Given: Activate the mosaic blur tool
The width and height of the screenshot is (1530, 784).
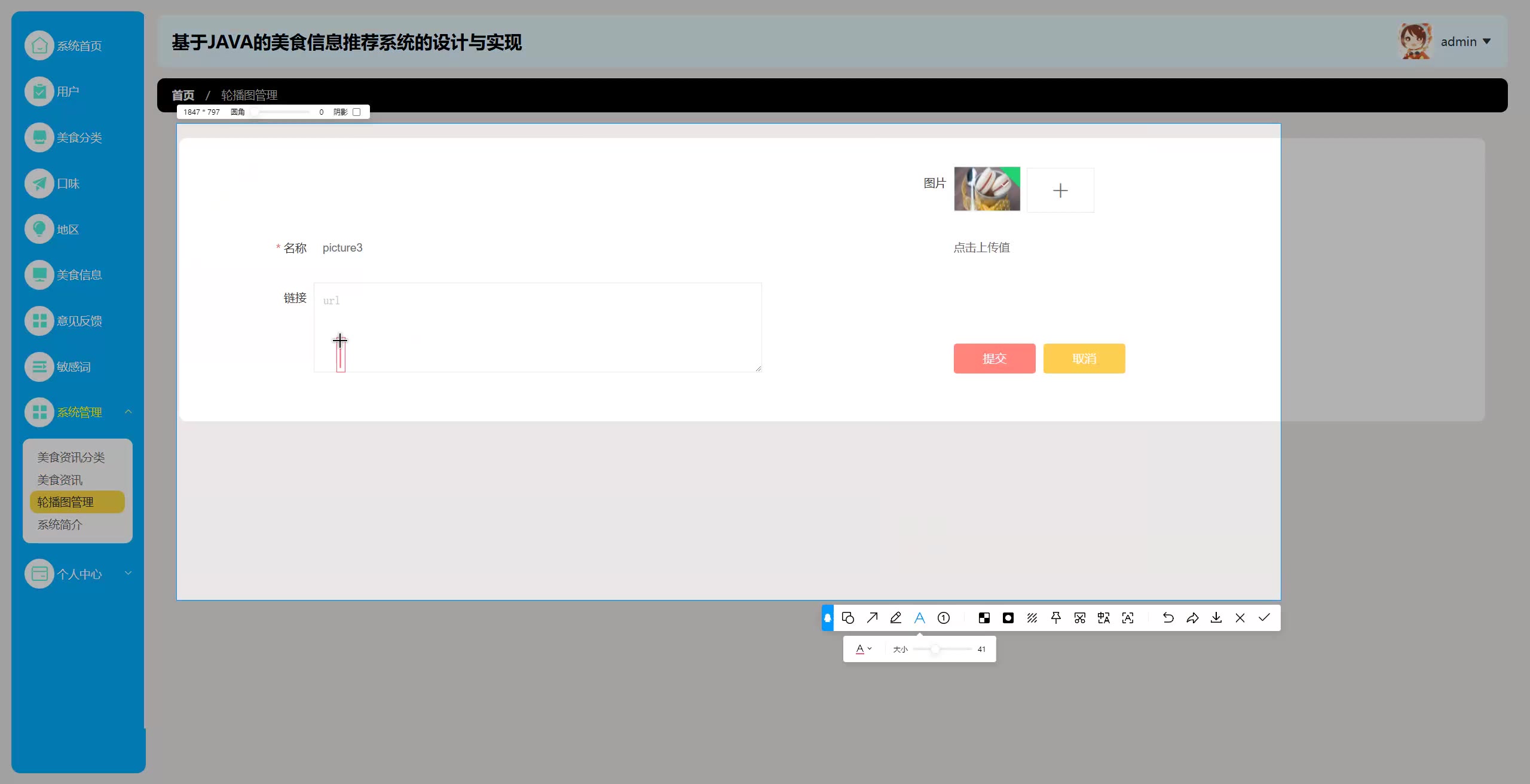Looking at the screenshot, I should pos(984,618).
